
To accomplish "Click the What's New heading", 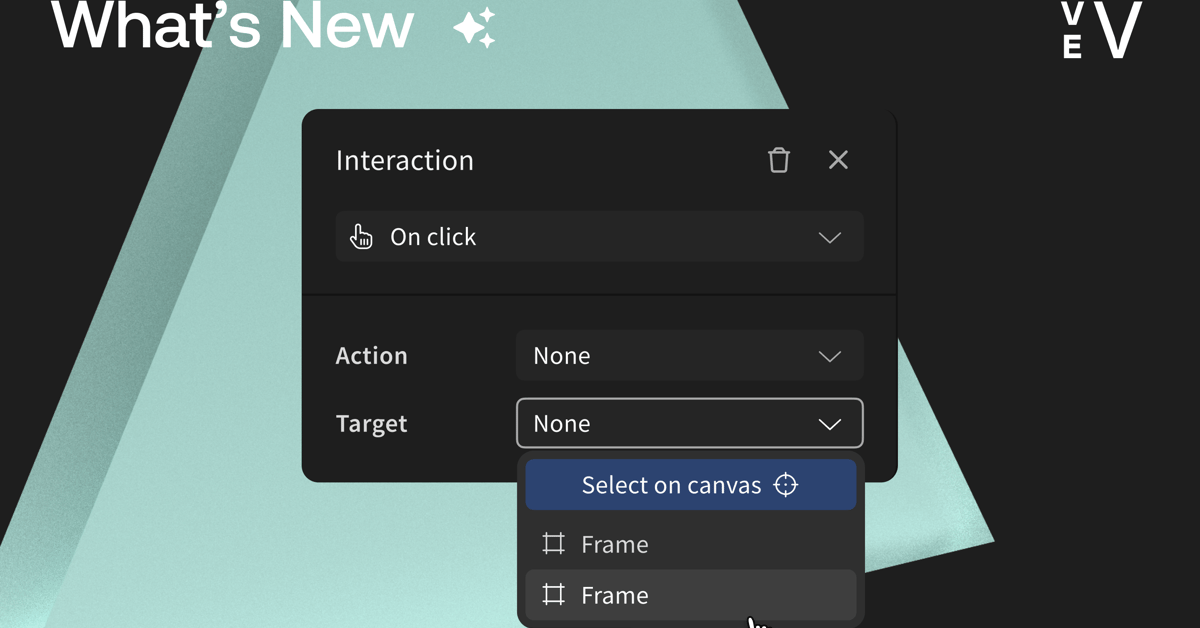I will [233, 28].
